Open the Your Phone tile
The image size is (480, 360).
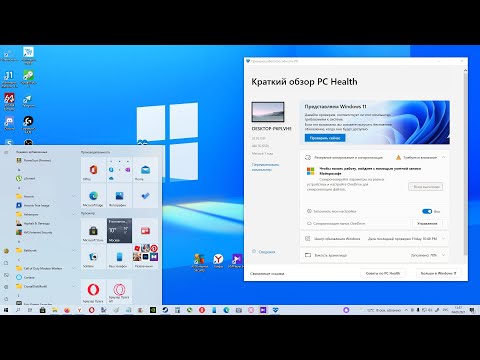(119, 257)
